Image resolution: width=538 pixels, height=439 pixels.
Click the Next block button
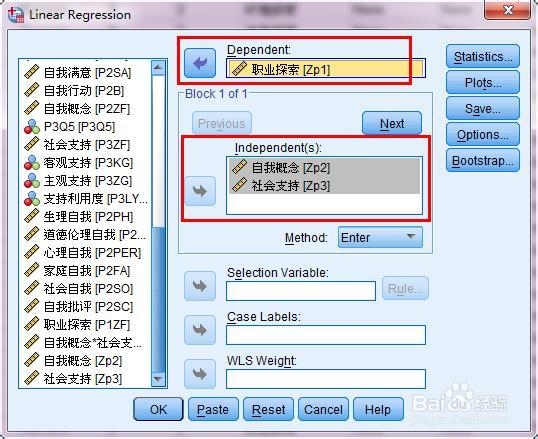[392, 123]
